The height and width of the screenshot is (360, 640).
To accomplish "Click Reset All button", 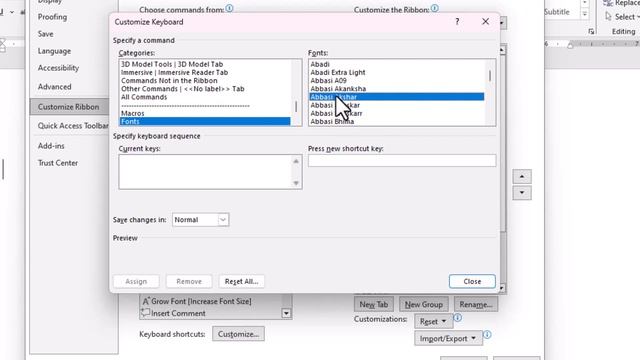I will click(242, 281).
